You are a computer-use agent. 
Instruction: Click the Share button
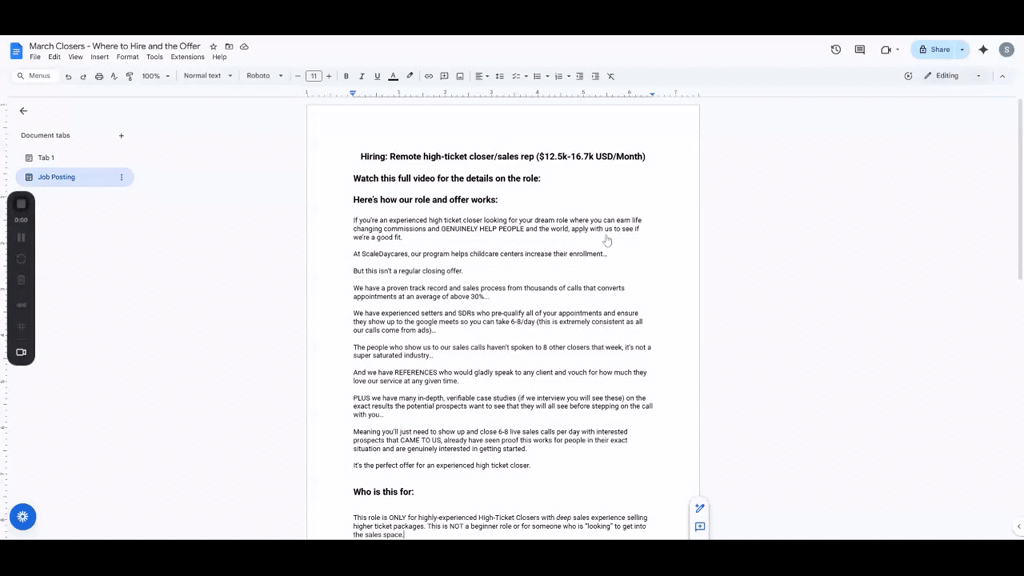934,50
